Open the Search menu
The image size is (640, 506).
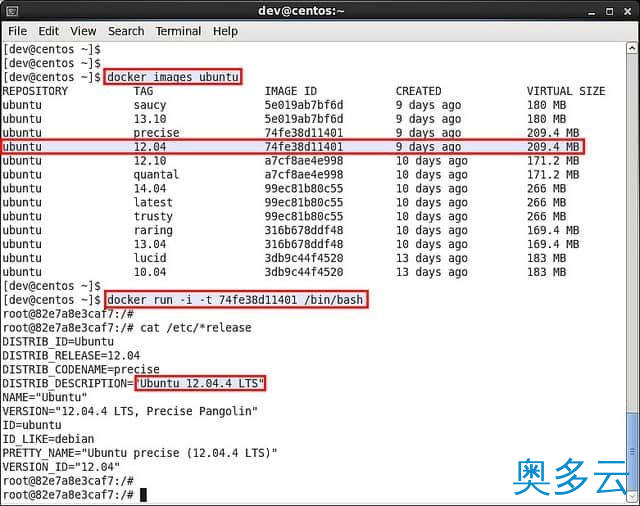coord(126,31)
